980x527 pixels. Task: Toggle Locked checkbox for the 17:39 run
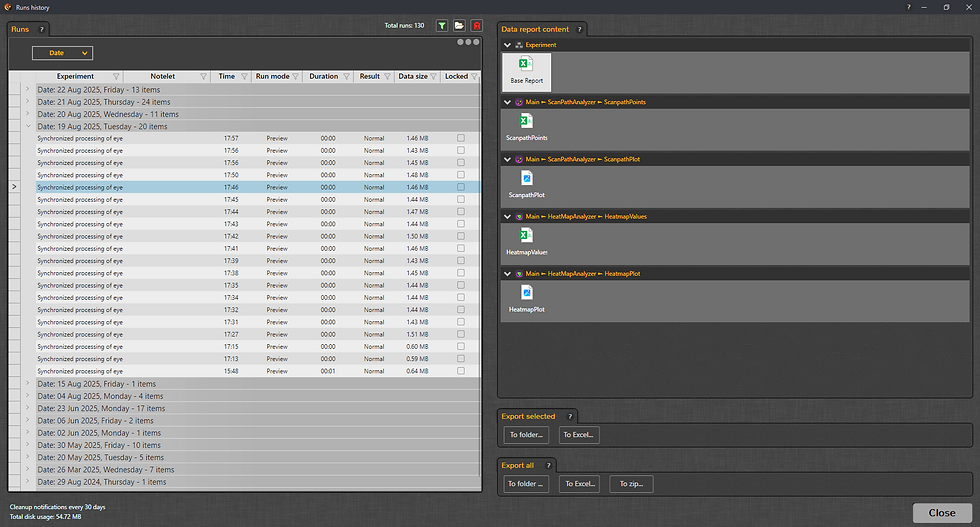click(x=461, y=261)
